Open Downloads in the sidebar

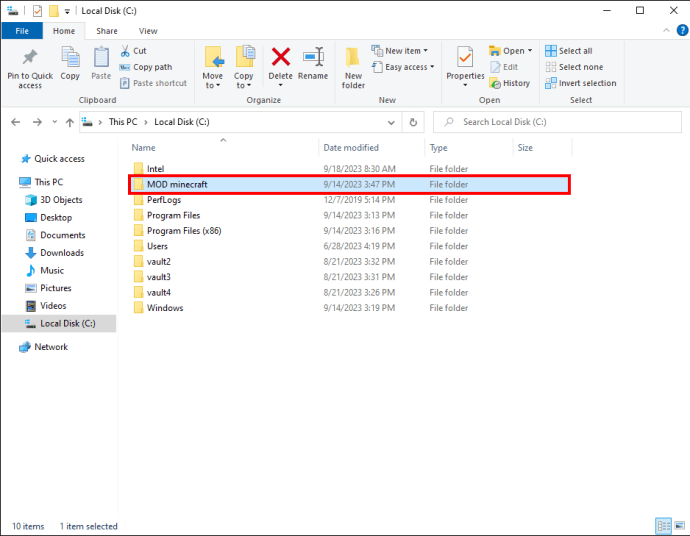click(x=55, y=253)
